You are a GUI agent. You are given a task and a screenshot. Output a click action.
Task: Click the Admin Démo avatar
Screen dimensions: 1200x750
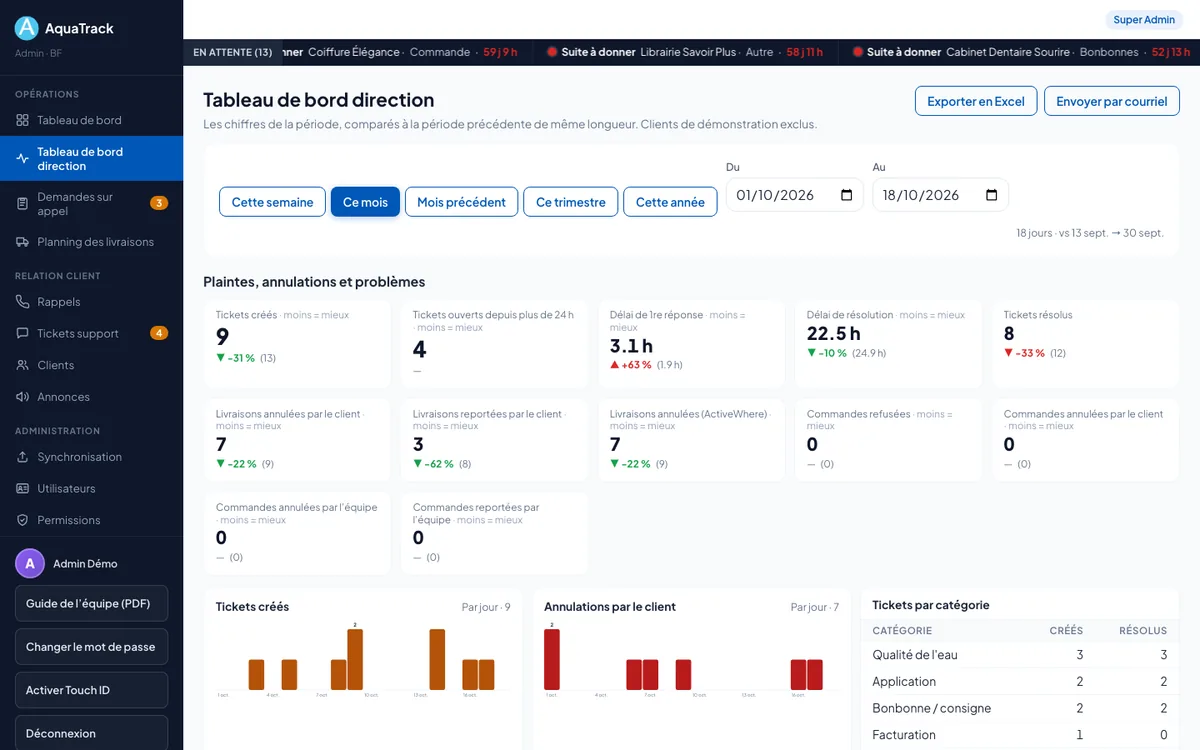coord(30,564)
